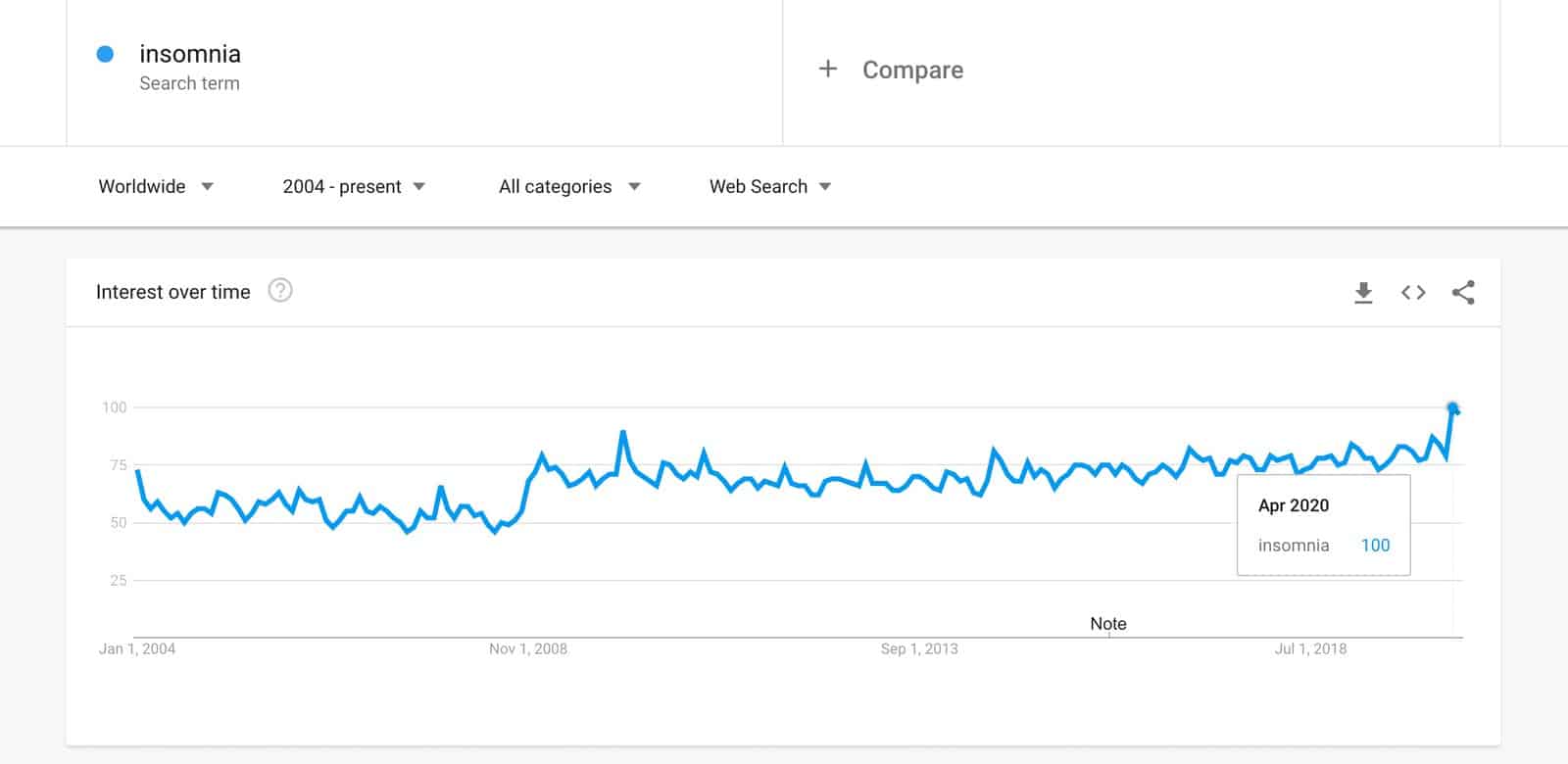Open the All categories dropdown

(569, 186)
